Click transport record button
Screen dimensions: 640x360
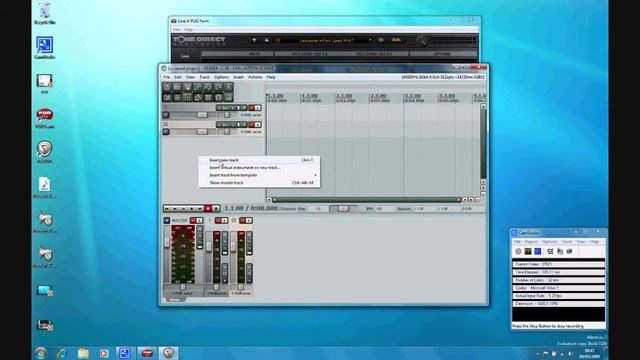pos(208,209)
